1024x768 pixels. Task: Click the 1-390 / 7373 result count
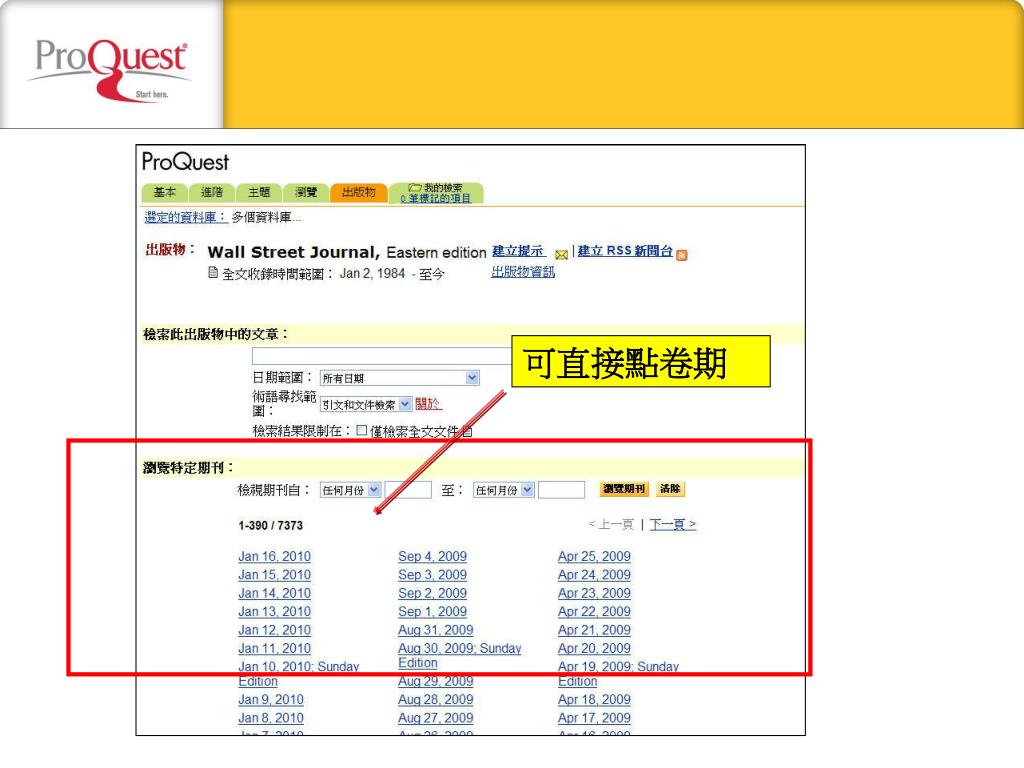click(x=270, y=525)
